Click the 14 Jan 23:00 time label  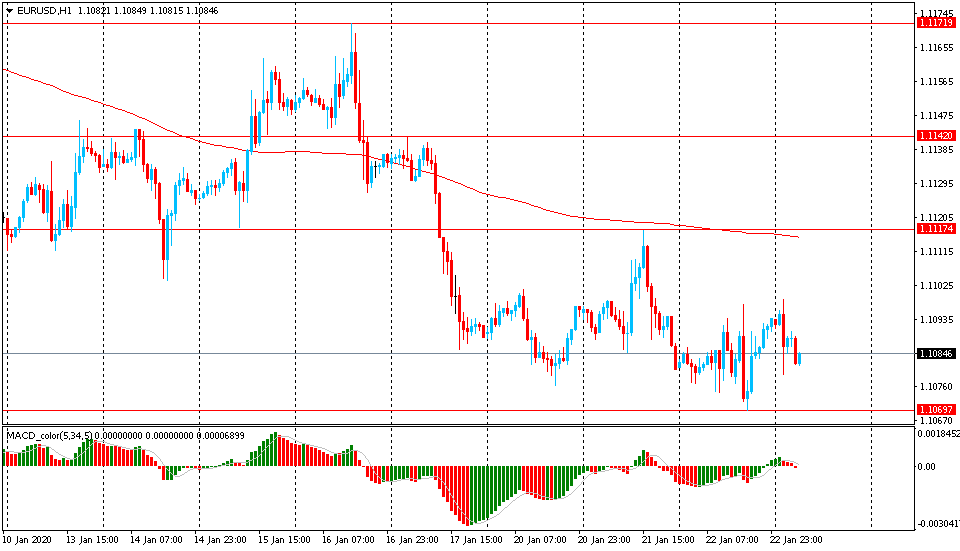tap(220, 540)
